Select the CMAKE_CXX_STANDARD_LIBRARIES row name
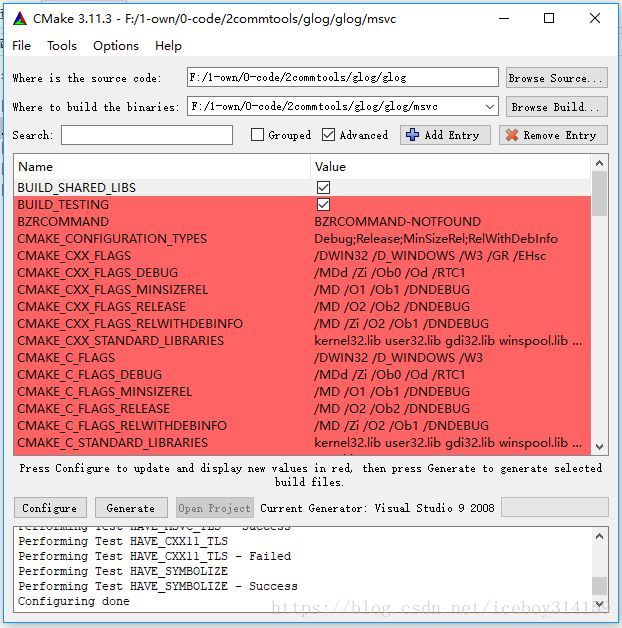The width and height of the screenshot is (622, 628). point(121,340)
